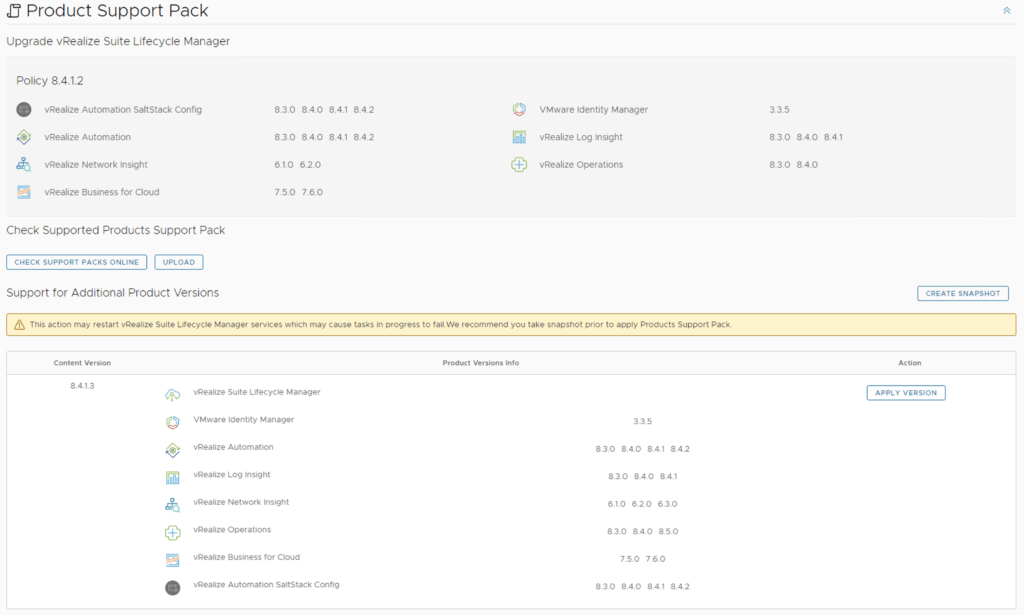
Task: Click the vRealize Business for Cloud policy icon
Action: (24, 192)
